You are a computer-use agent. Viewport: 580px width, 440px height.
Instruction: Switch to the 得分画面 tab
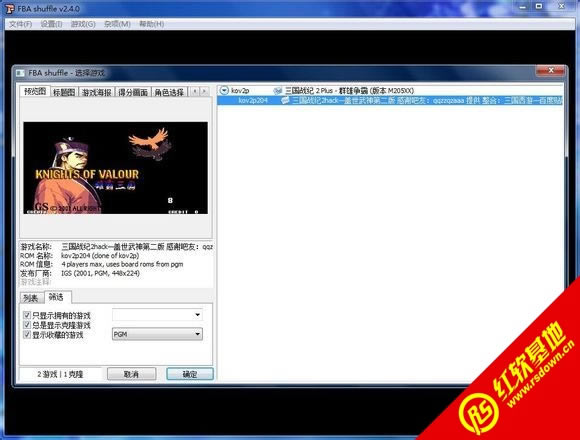(133, 92)
